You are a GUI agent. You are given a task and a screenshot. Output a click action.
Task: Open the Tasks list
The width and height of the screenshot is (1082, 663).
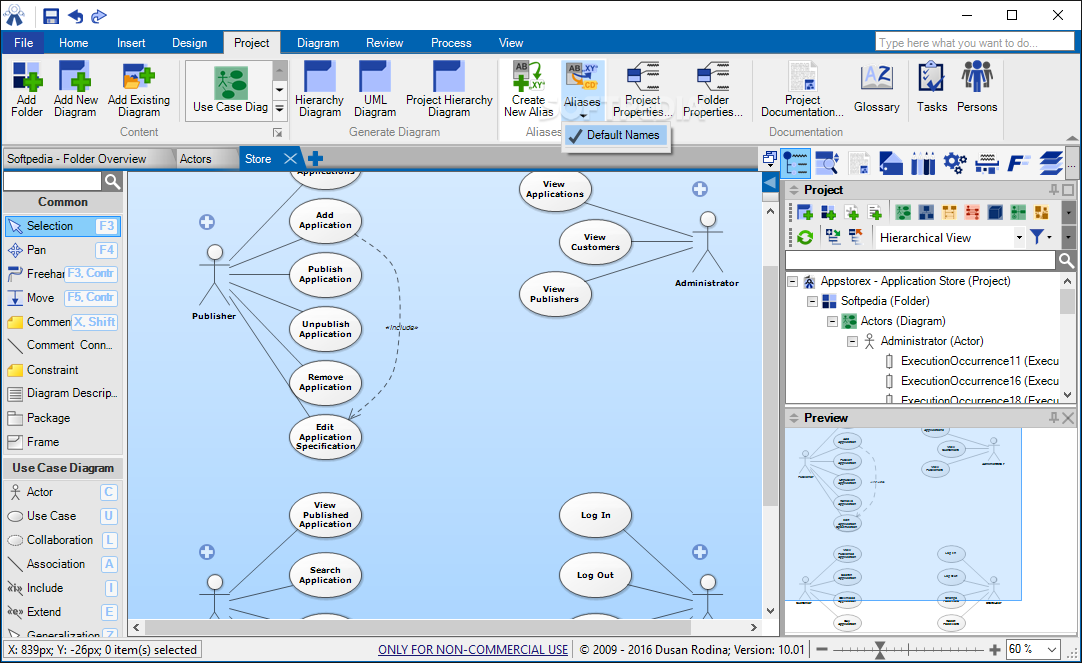point(932,89)
